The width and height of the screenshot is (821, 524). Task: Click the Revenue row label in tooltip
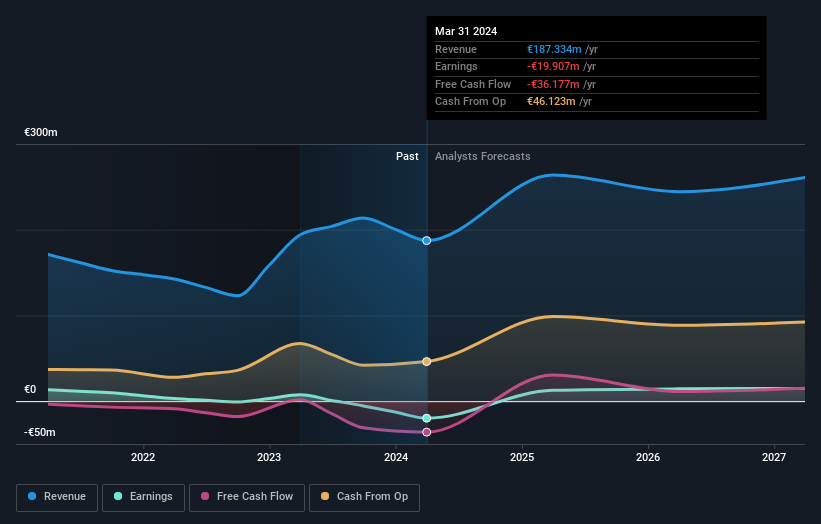[456, 49]
